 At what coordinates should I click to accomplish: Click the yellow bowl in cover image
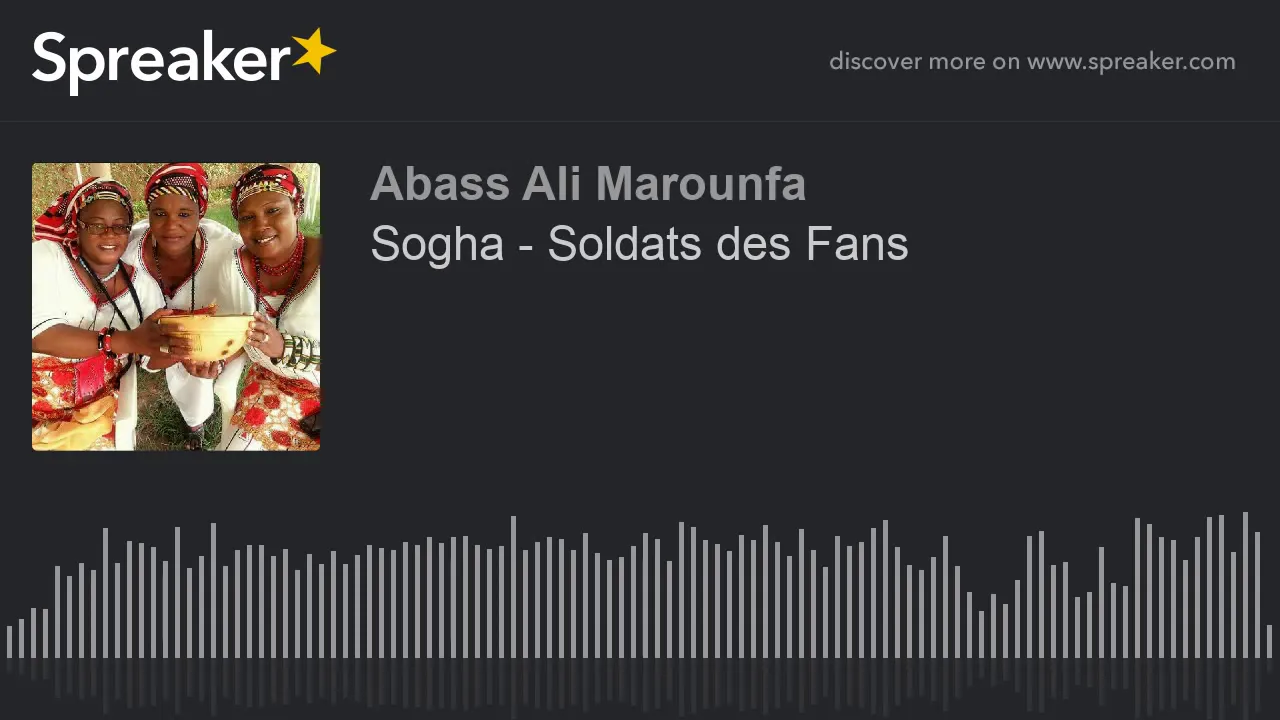tap(208, 336)
